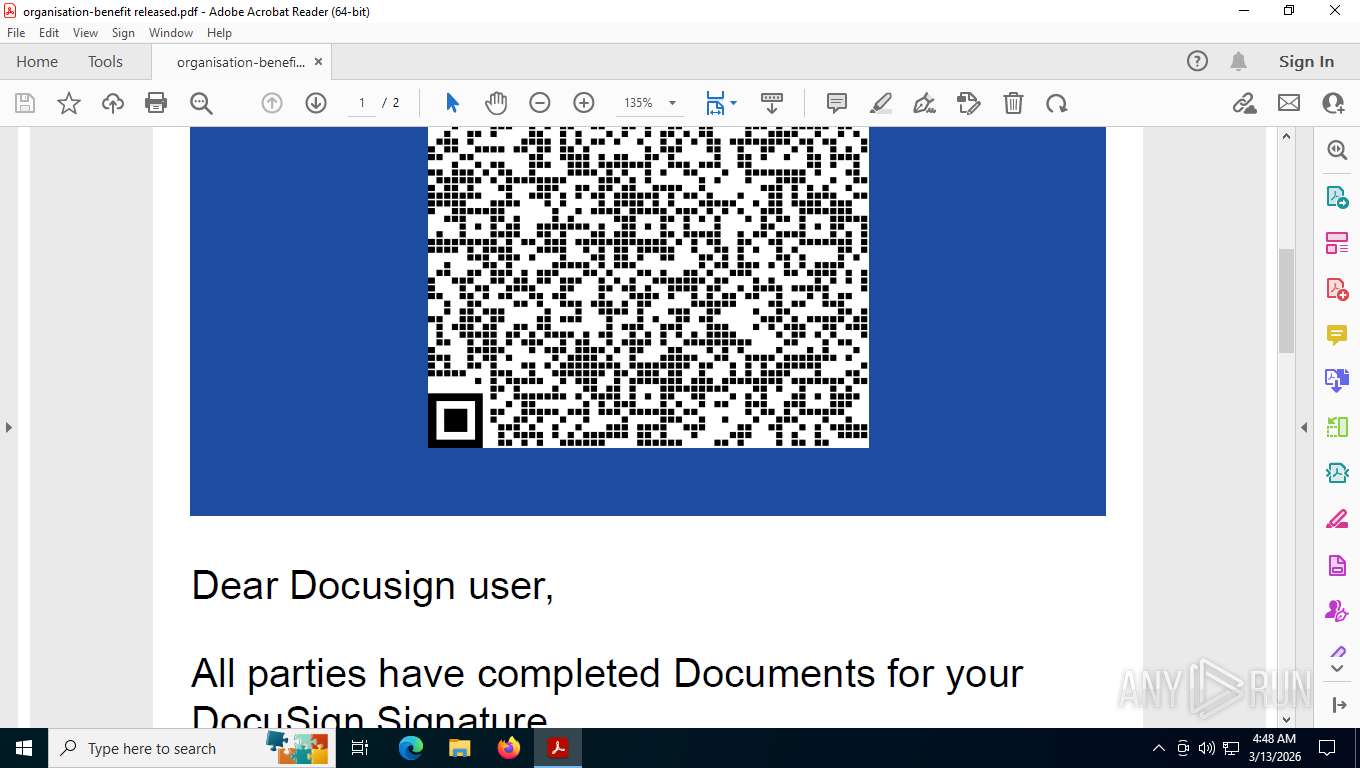Click the page number input field
The image size is (1360, 768).
(362, 103)
